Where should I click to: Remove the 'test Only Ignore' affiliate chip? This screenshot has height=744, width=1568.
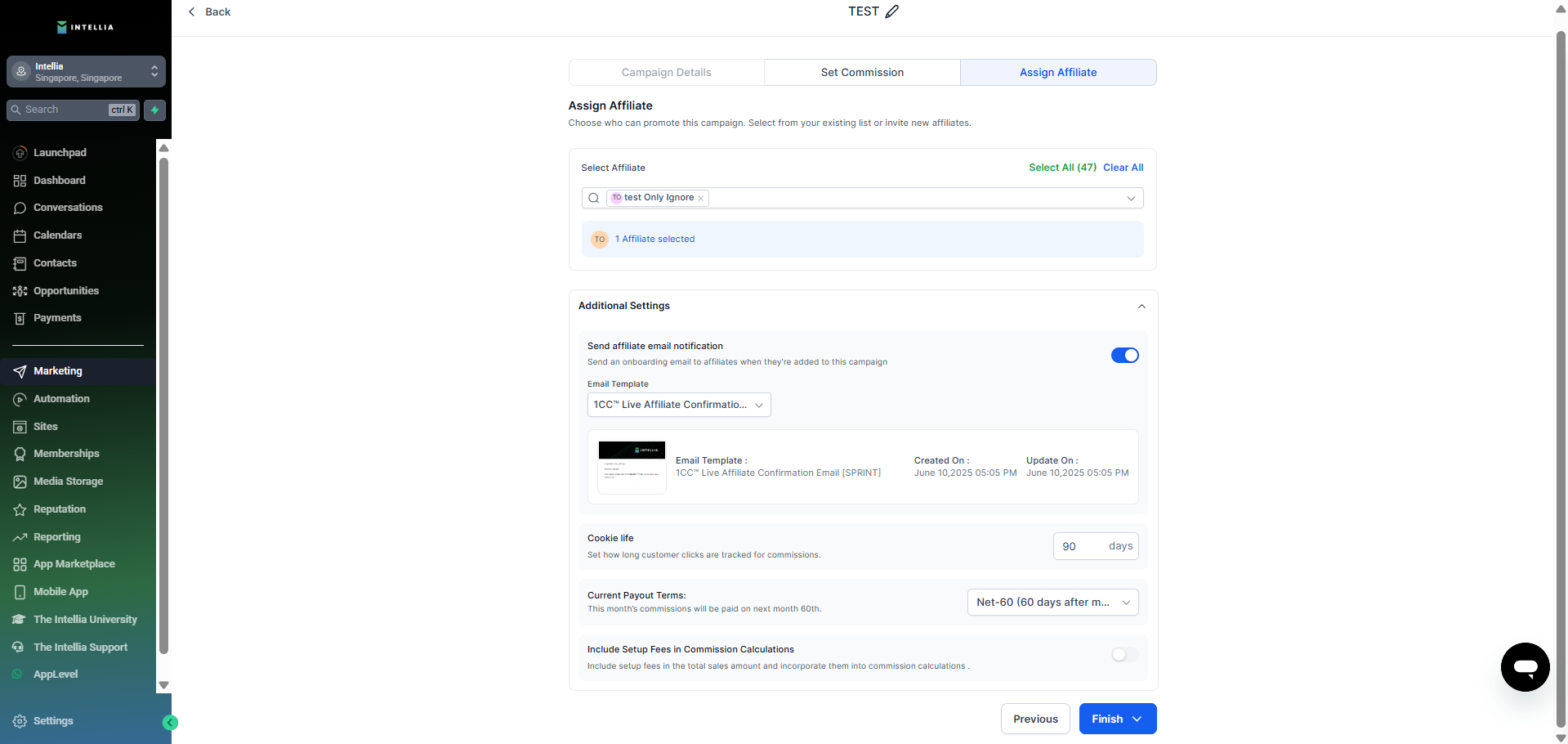(701, 199)
